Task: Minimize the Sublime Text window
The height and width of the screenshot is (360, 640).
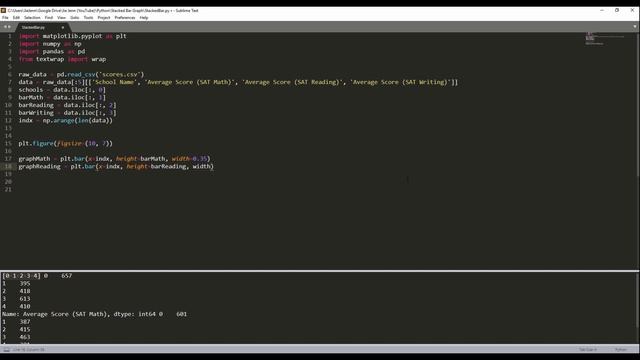Action: (602, 10)
